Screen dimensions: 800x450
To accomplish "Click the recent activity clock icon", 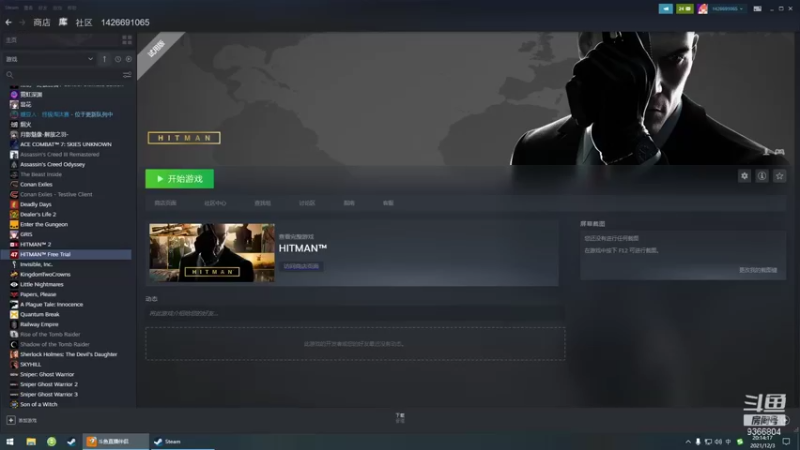I will (118, 59).
